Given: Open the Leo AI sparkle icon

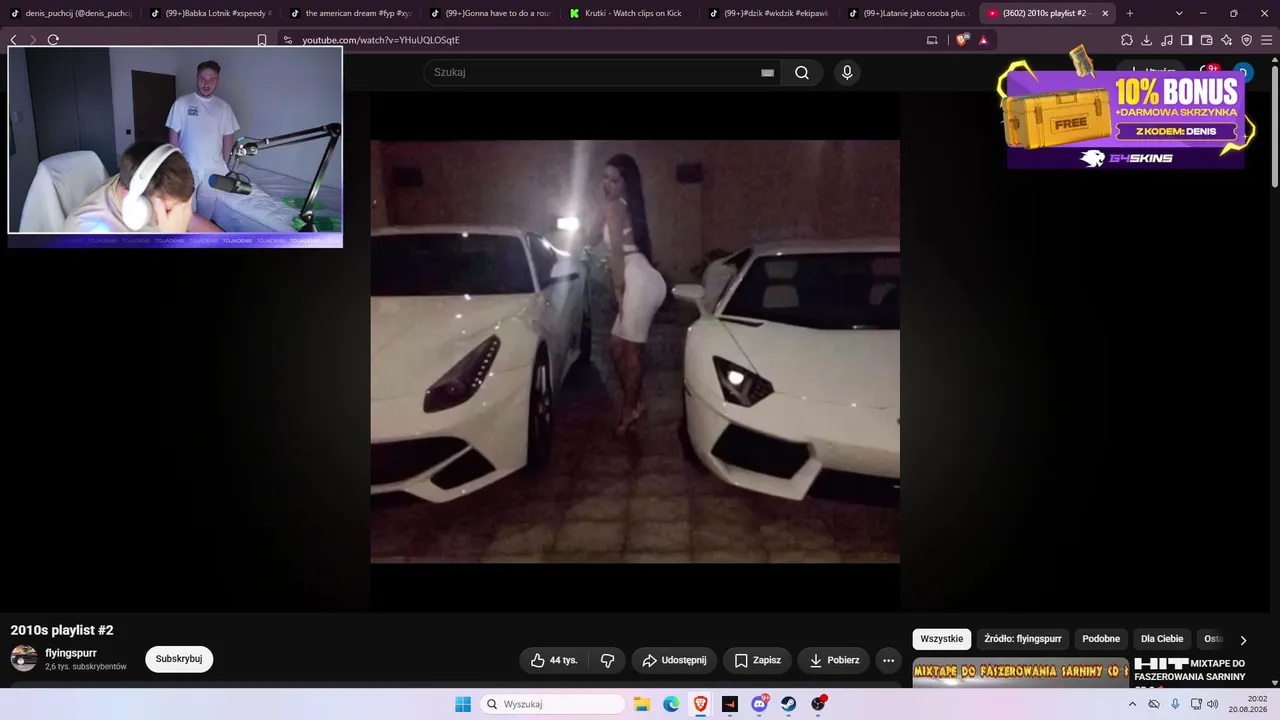Looking at the screenshot, I should pyautogui.click(x=1226, y=40).
